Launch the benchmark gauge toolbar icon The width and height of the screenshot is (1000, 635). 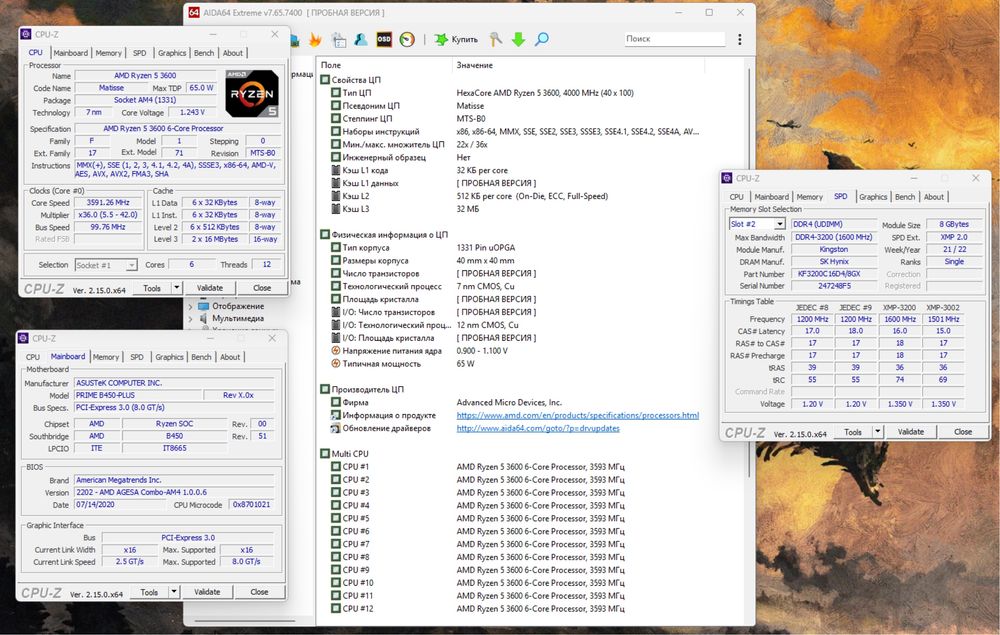[x=407, y=40]
